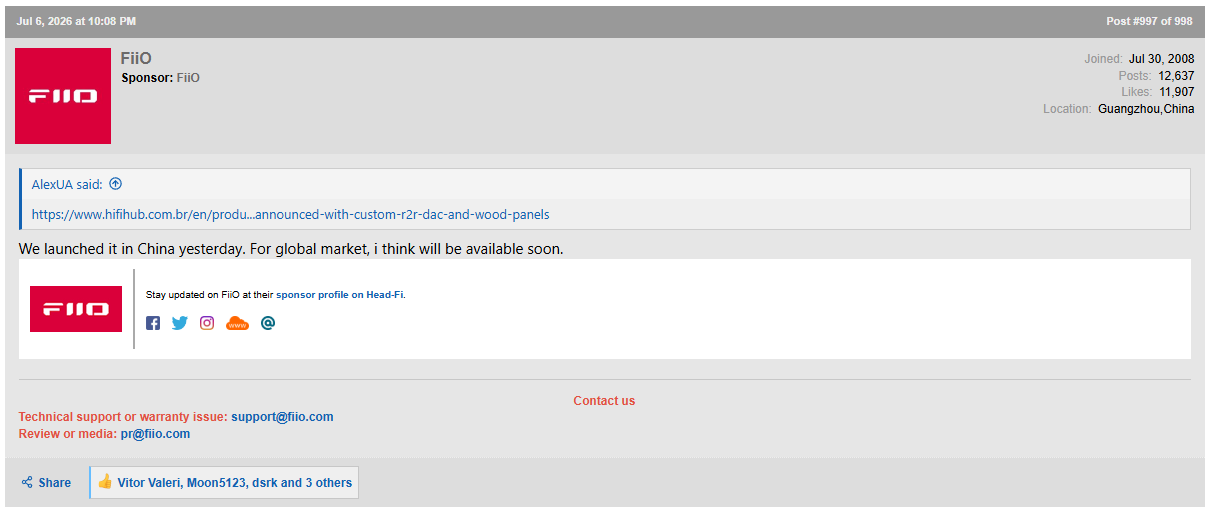1210x514 pixels.
Task: Click location Guangzhou,China
Action: (1146, 109)
